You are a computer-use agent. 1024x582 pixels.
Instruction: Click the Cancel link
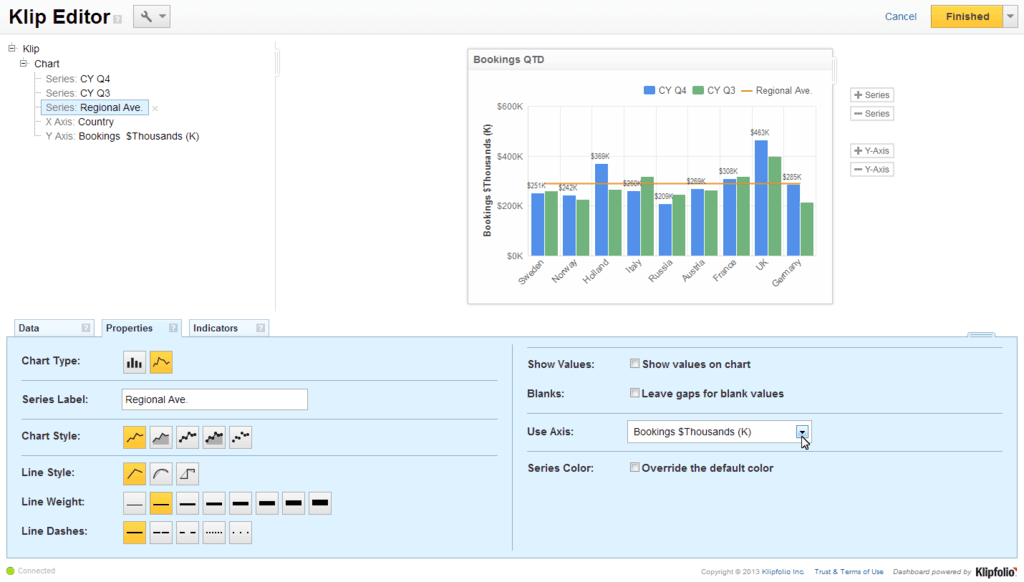(x=901, y=16)
